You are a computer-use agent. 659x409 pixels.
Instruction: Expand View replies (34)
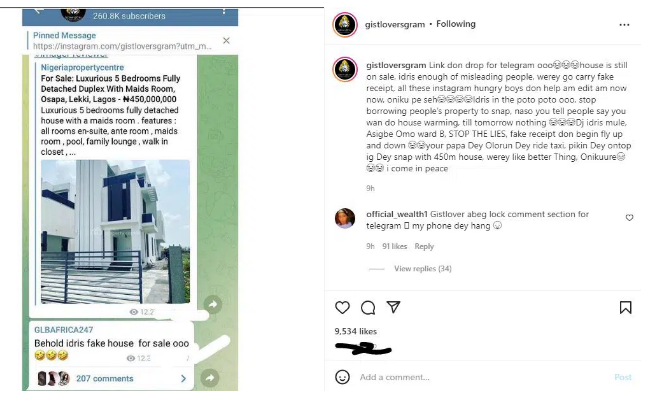tap(422, 269)
